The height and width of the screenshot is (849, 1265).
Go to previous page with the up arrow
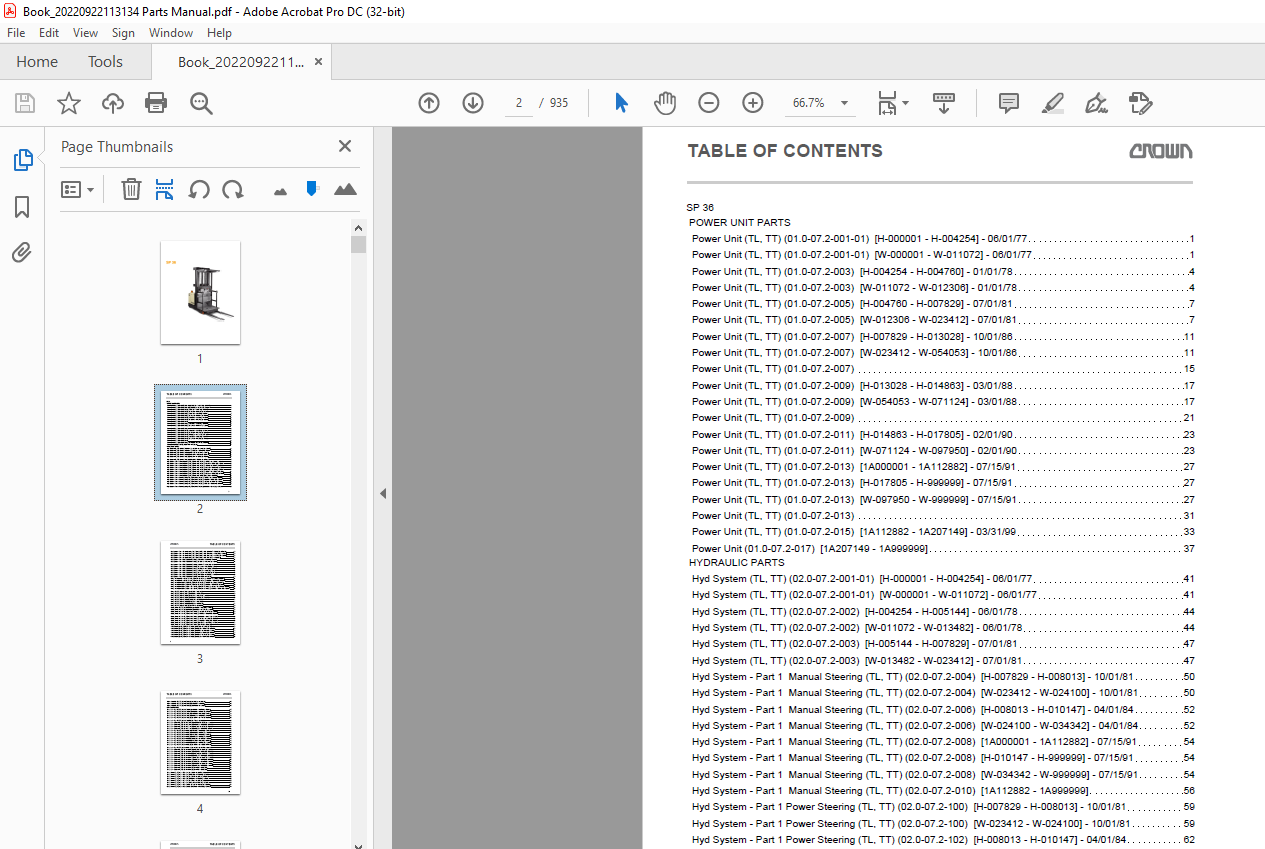(x=429, y=103)
